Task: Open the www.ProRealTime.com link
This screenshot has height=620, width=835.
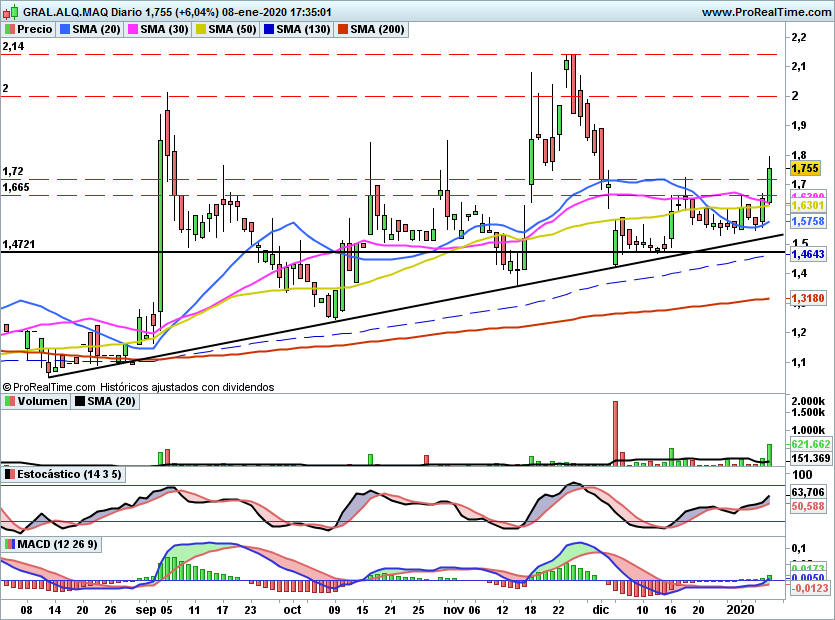Action: 765,12
